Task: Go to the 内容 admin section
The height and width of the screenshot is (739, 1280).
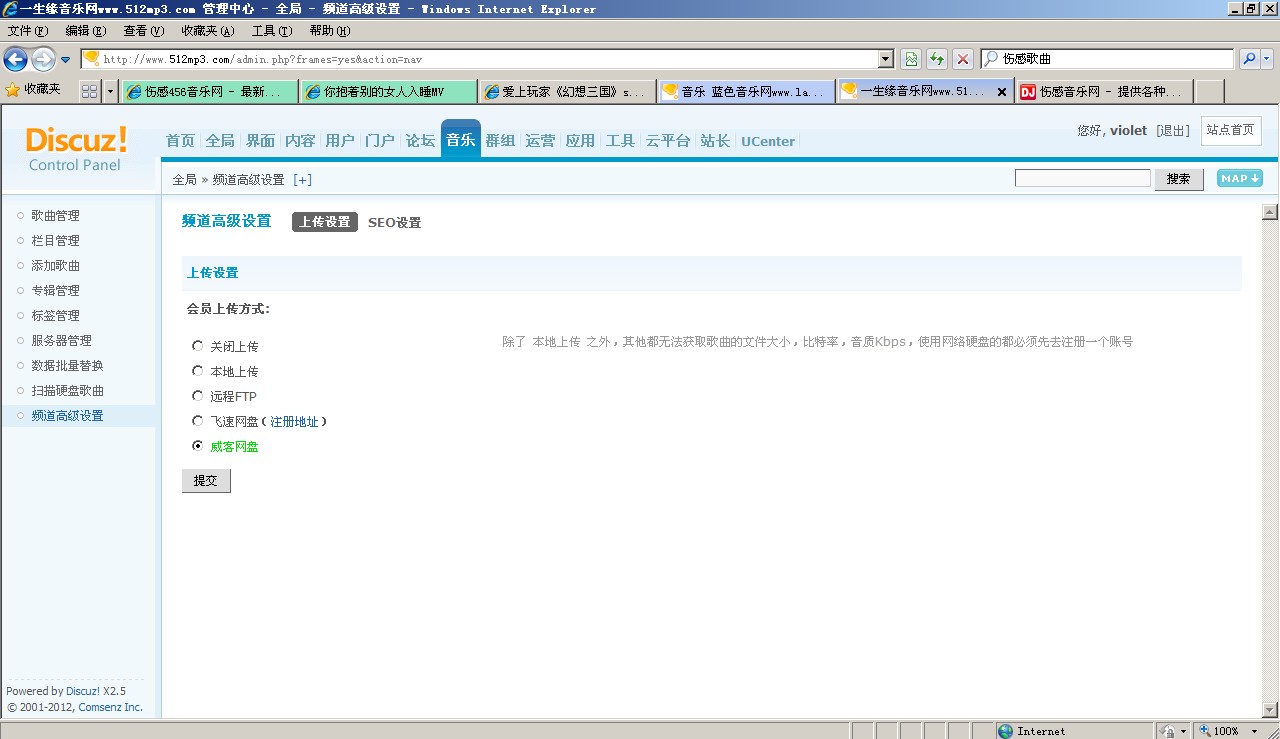Action: [300, 141]
